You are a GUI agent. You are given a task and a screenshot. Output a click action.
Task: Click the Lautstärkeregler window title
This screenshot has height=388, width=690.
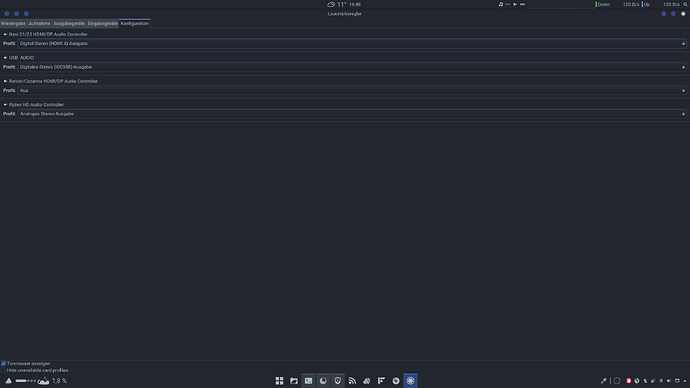click(345, 14)
